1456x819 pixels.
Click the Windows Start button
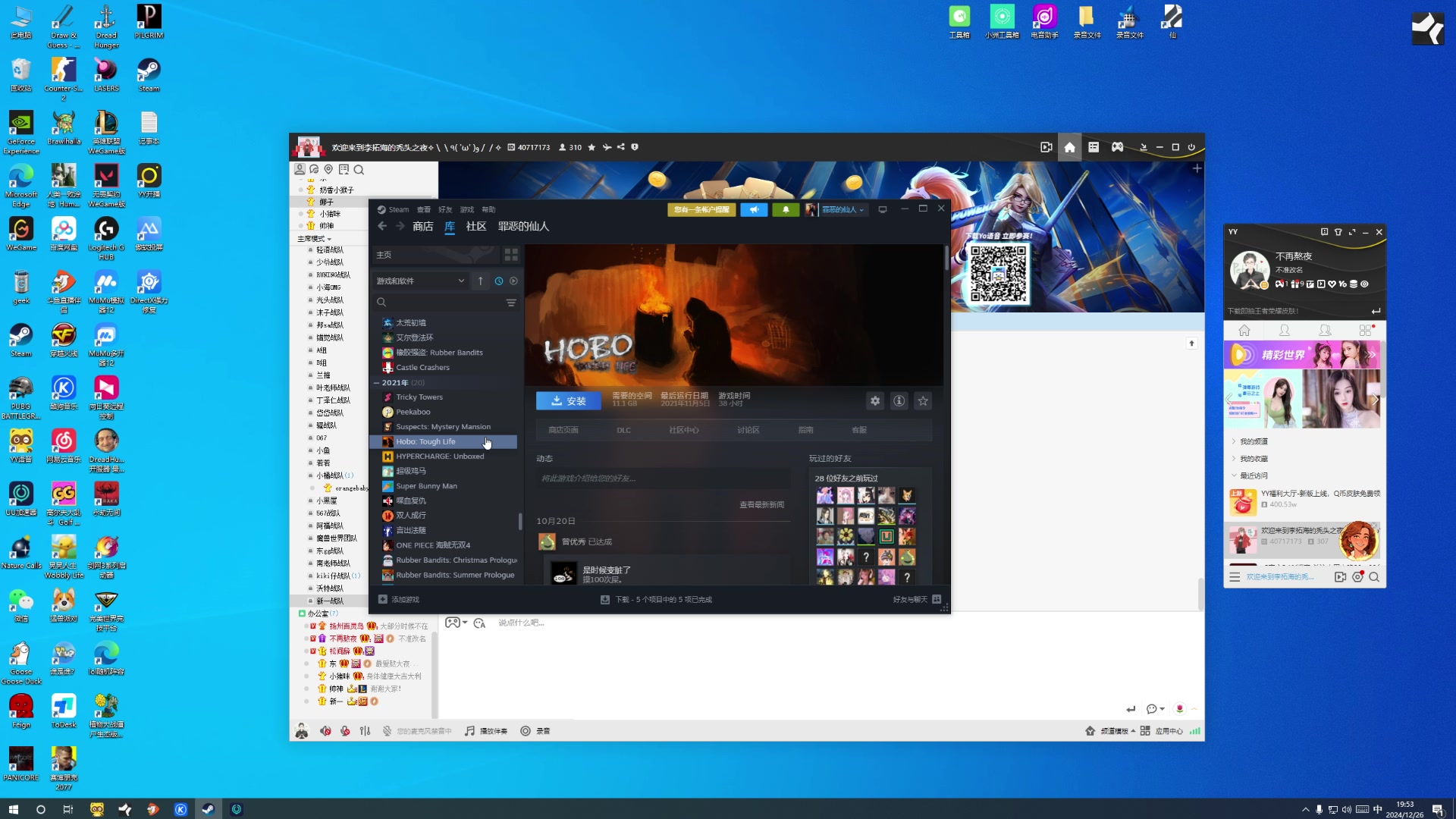[13, 809]
